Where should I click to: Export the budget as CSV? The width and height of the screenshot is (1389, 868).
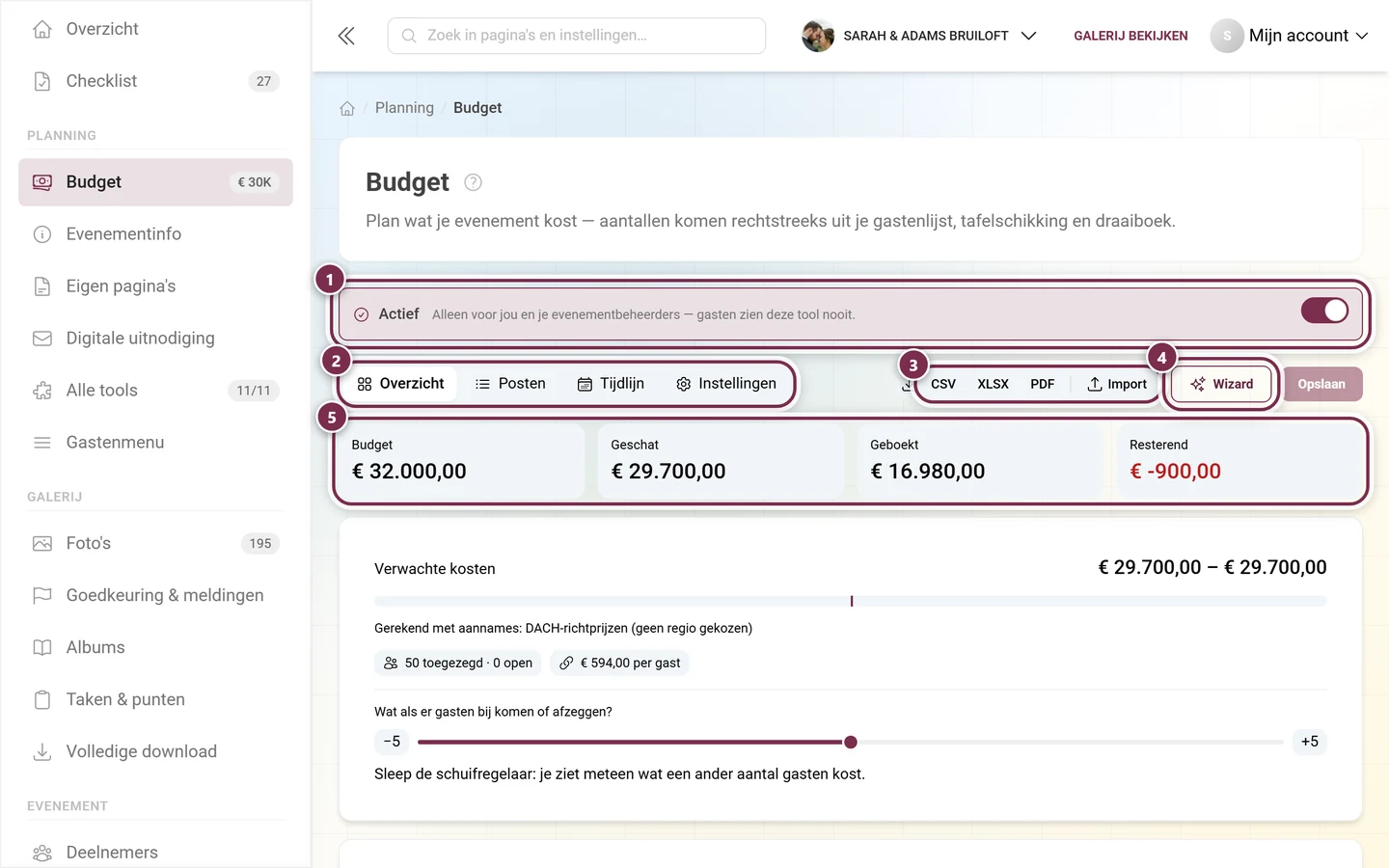[943, 384]
